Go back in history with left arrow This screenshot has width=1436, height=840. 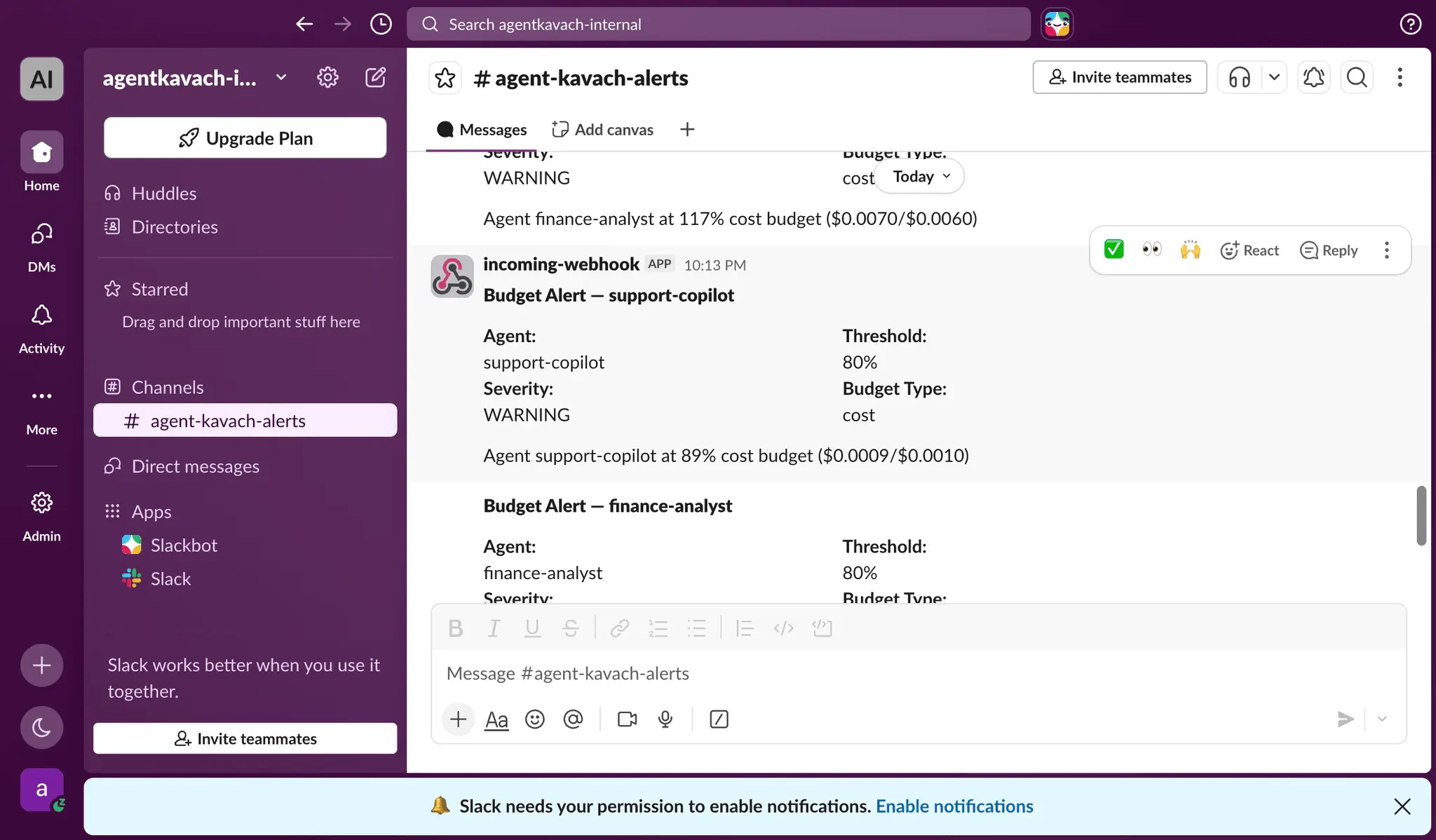click(304, 24)
